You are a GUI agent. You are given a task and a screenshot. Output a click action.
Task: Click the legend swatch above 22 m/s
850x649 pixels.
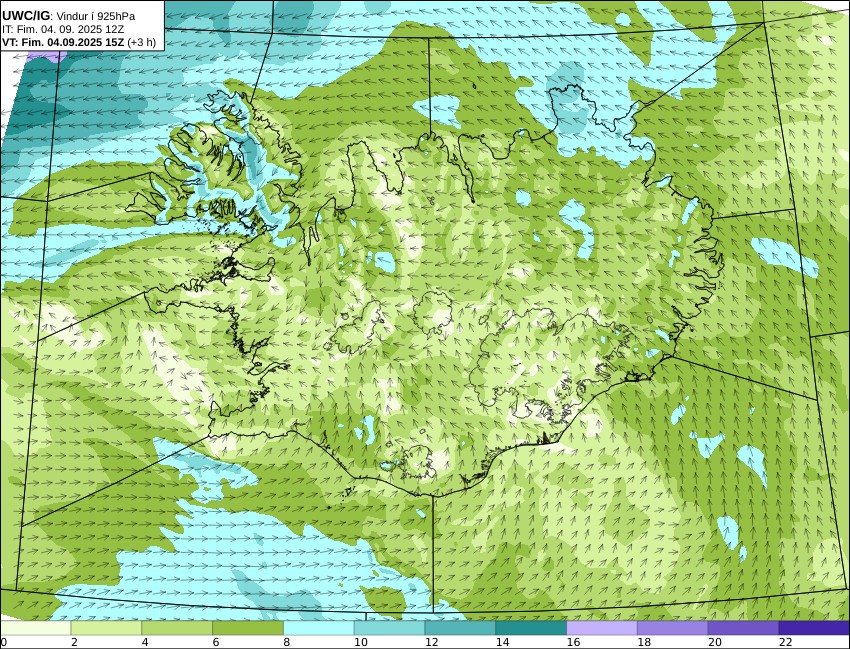point(814,628)
